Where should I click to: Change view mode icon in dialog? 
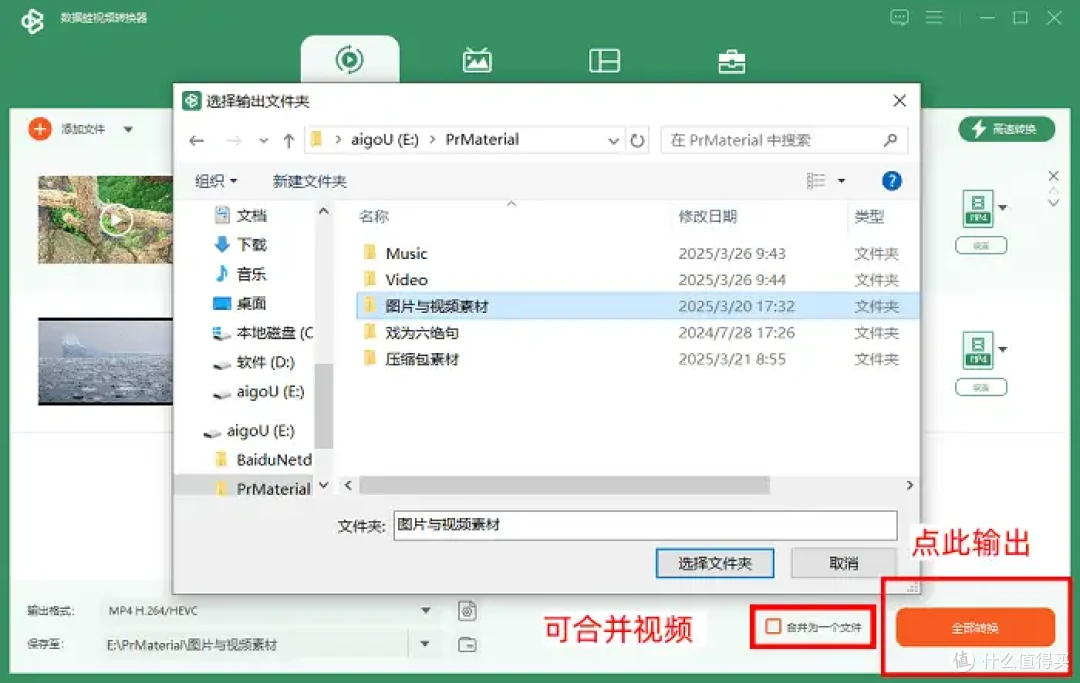click(816, 180)
